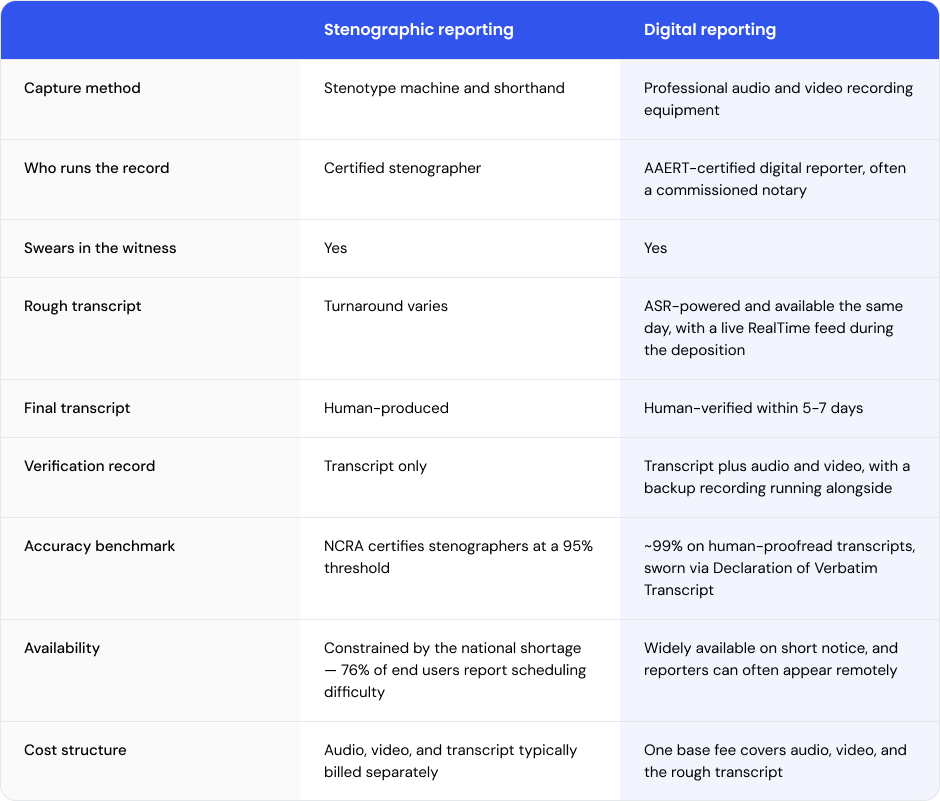This screenshot has height=801, width=940.
Task: Select the Final transcript row label
Action: click(x=77, y=408)
